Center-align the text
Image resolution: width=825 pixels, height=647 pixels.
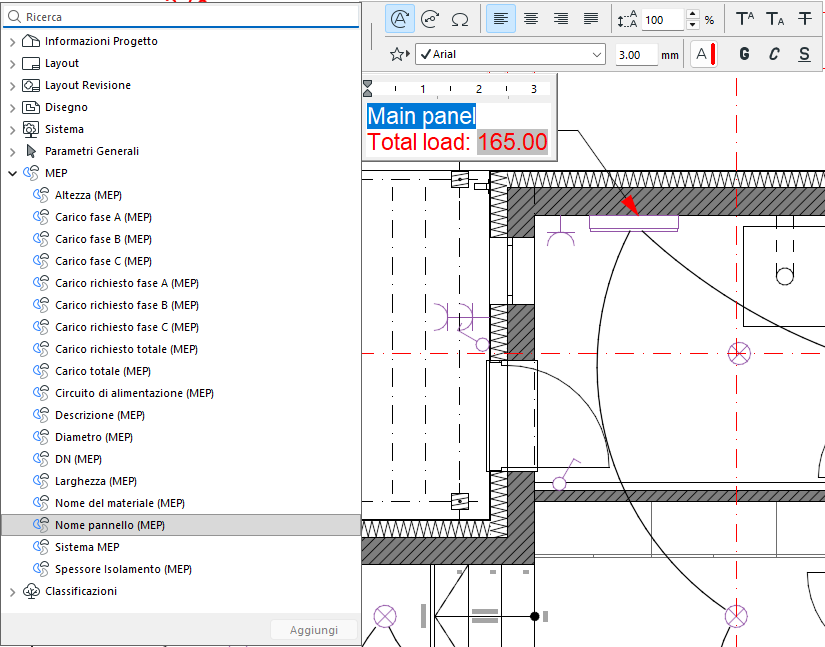pos(531,19)
